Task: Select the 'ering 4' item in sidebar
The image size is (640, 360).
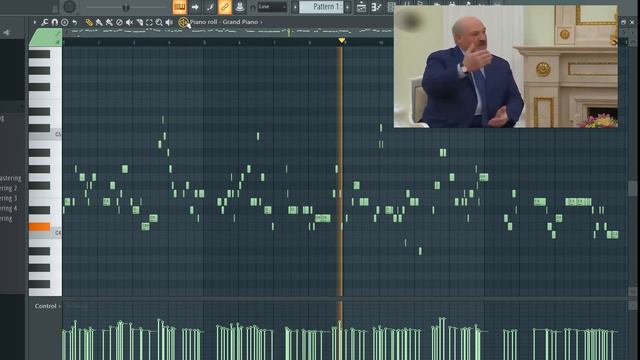Action: click(x=9, y=208)
